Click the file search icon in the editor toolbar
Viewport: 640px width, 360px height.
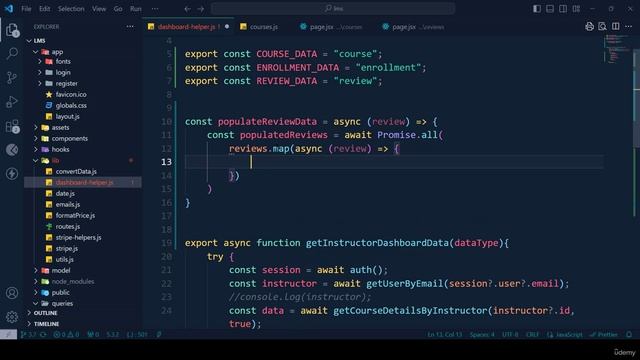click(x=602, y=27)
